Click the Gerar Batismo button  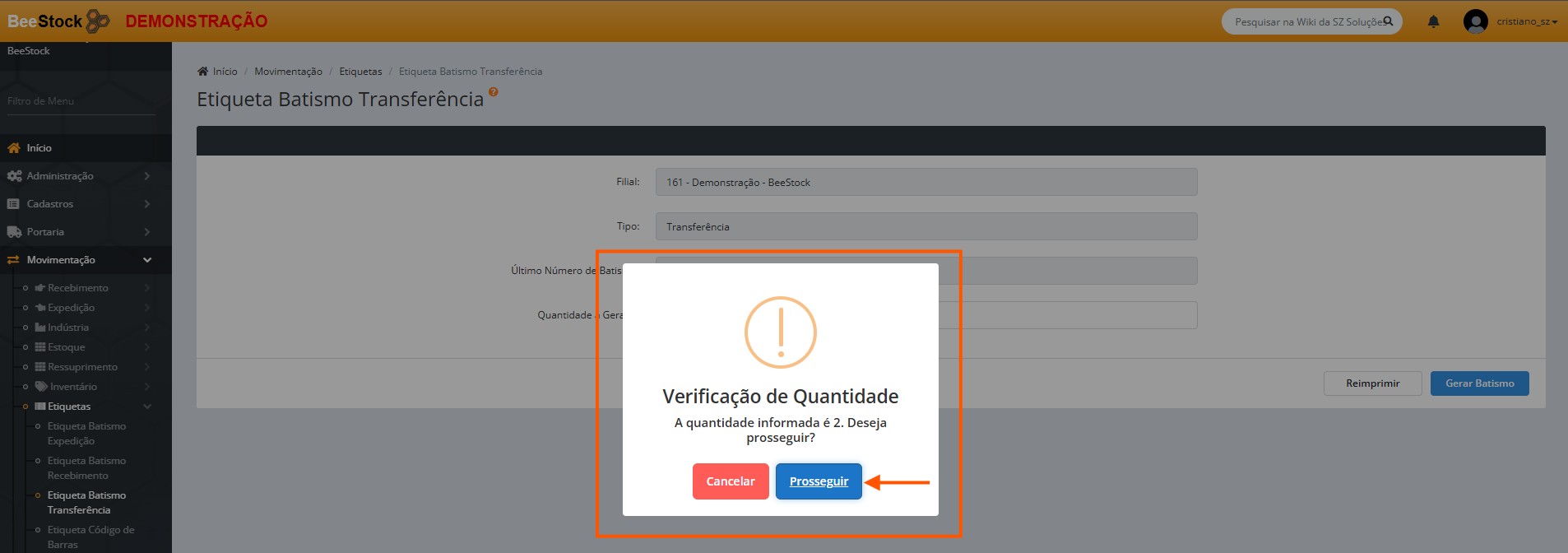click(x=1479, y=383)
